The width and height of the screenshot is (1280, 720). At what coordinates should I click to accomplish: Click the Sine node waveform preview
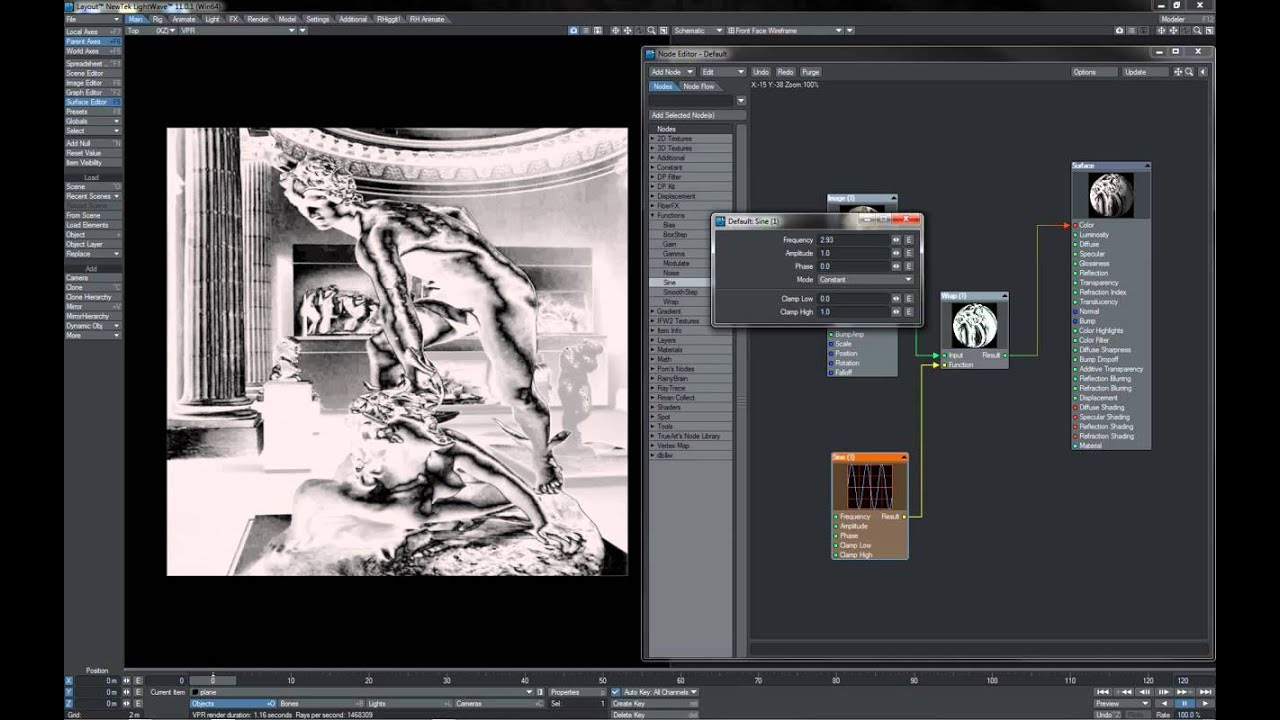coord(870,486)
